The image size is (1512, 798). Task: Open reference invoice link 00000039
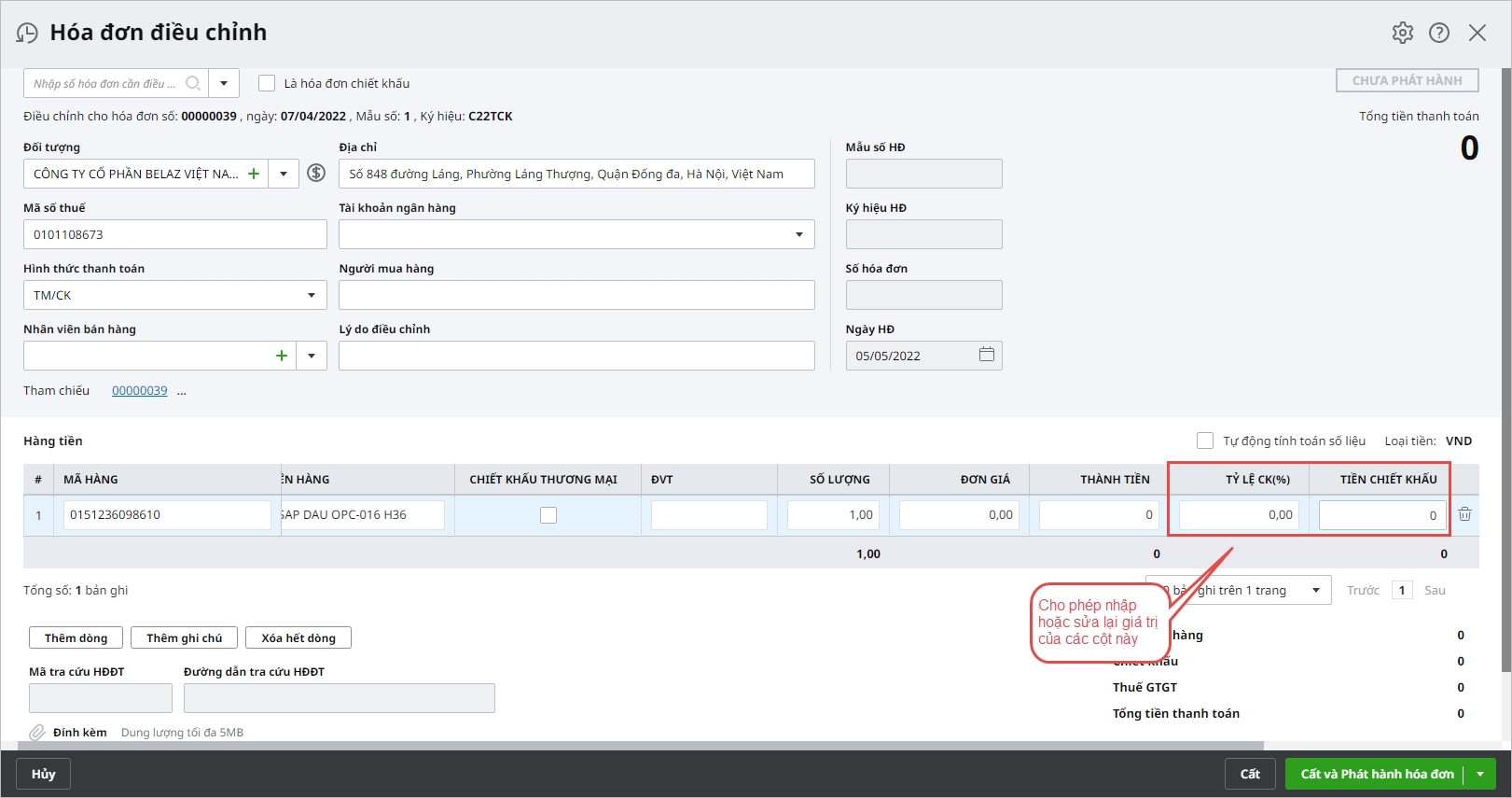point(140,390)
